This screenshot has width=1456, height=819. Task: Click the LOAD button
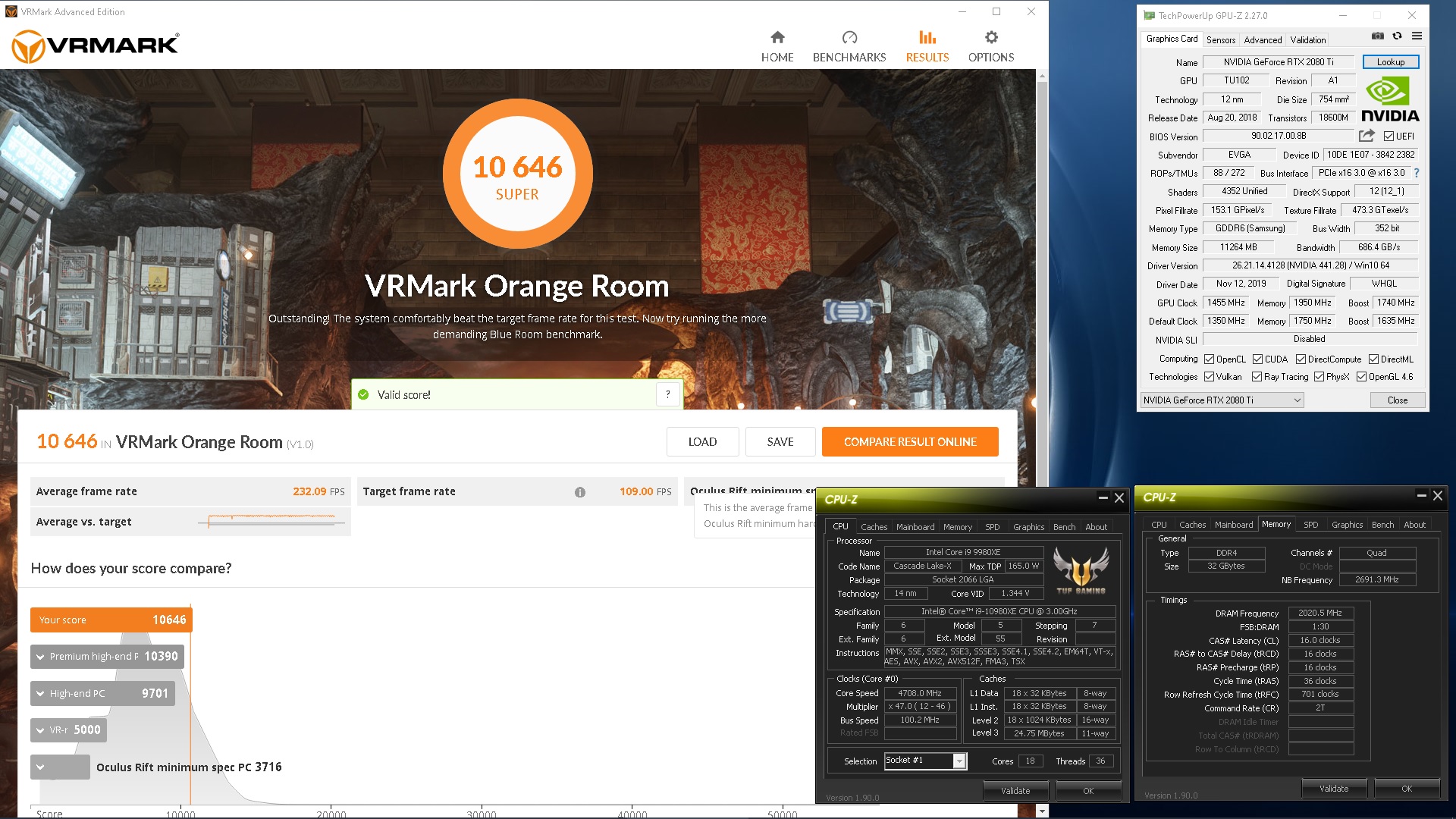[702, 442]
